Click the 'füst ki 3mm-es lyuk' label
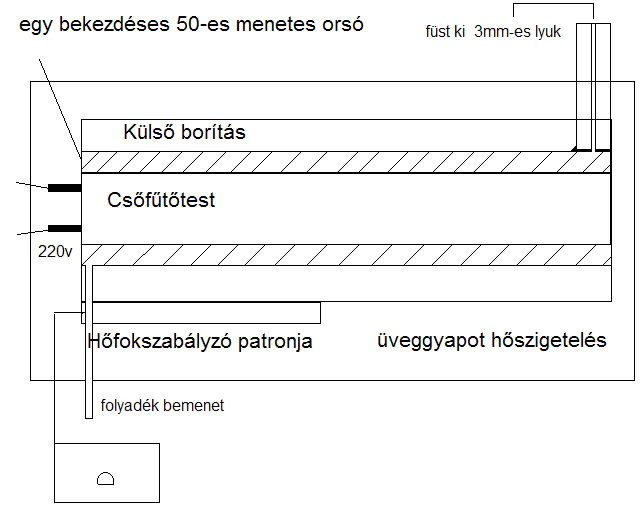Viewport: 640px width, 512px height. click(x=493, y=33)
